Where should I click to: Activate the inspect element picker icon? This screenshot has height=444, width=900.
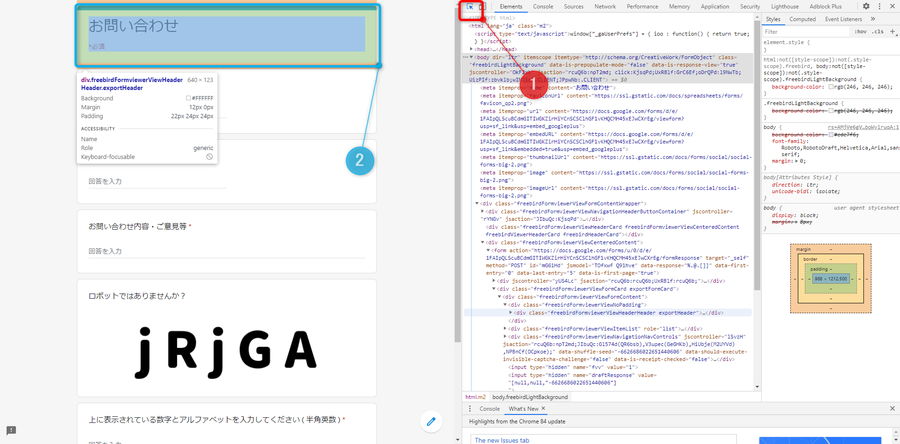(x=470, y=6)
